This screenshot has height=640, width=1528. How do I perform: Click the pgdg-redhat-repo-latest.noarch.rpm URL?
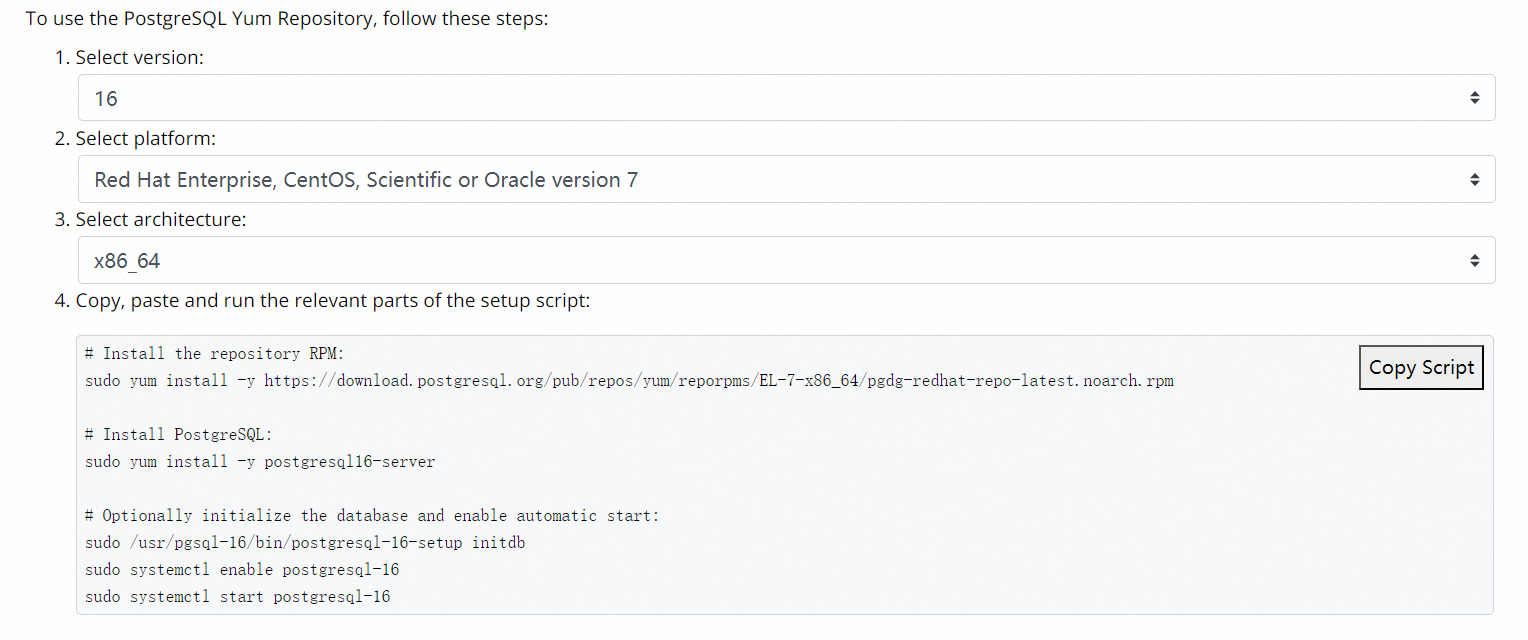click(717, 380)
